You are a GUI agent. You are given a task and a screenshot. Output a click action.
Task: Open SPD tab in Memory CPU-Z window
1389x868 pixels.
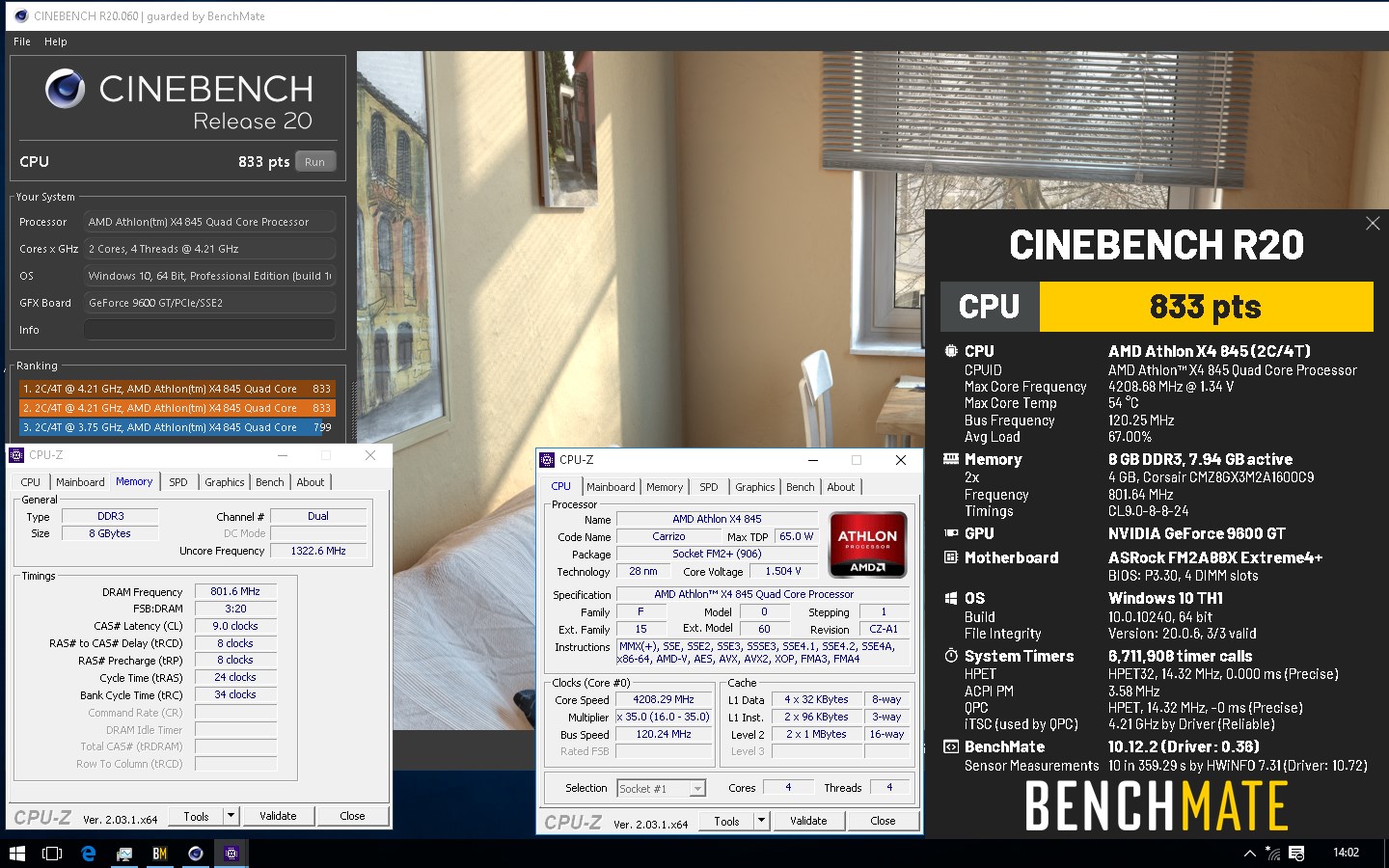pyautogui.click(x=178, y=482)
